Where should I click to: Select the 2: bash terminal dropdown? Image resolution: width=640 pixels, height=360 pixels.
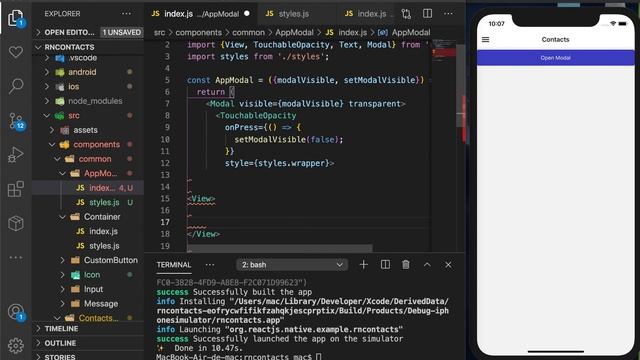tap(292, 265)
